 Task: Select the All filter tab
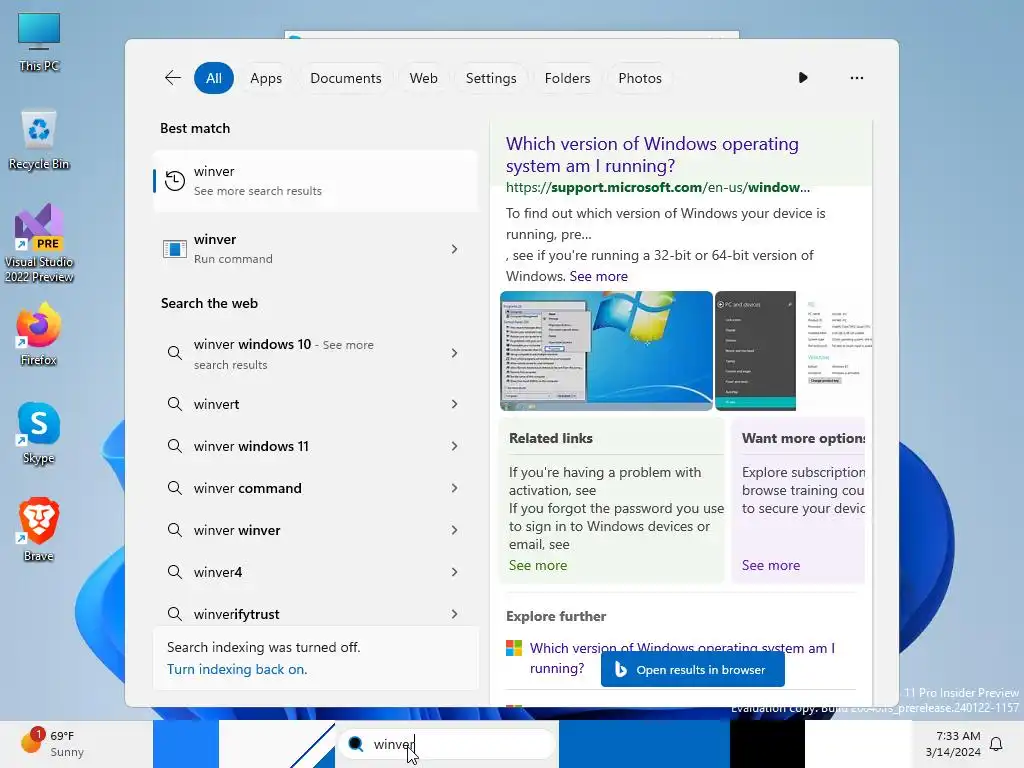pos(214,78)
